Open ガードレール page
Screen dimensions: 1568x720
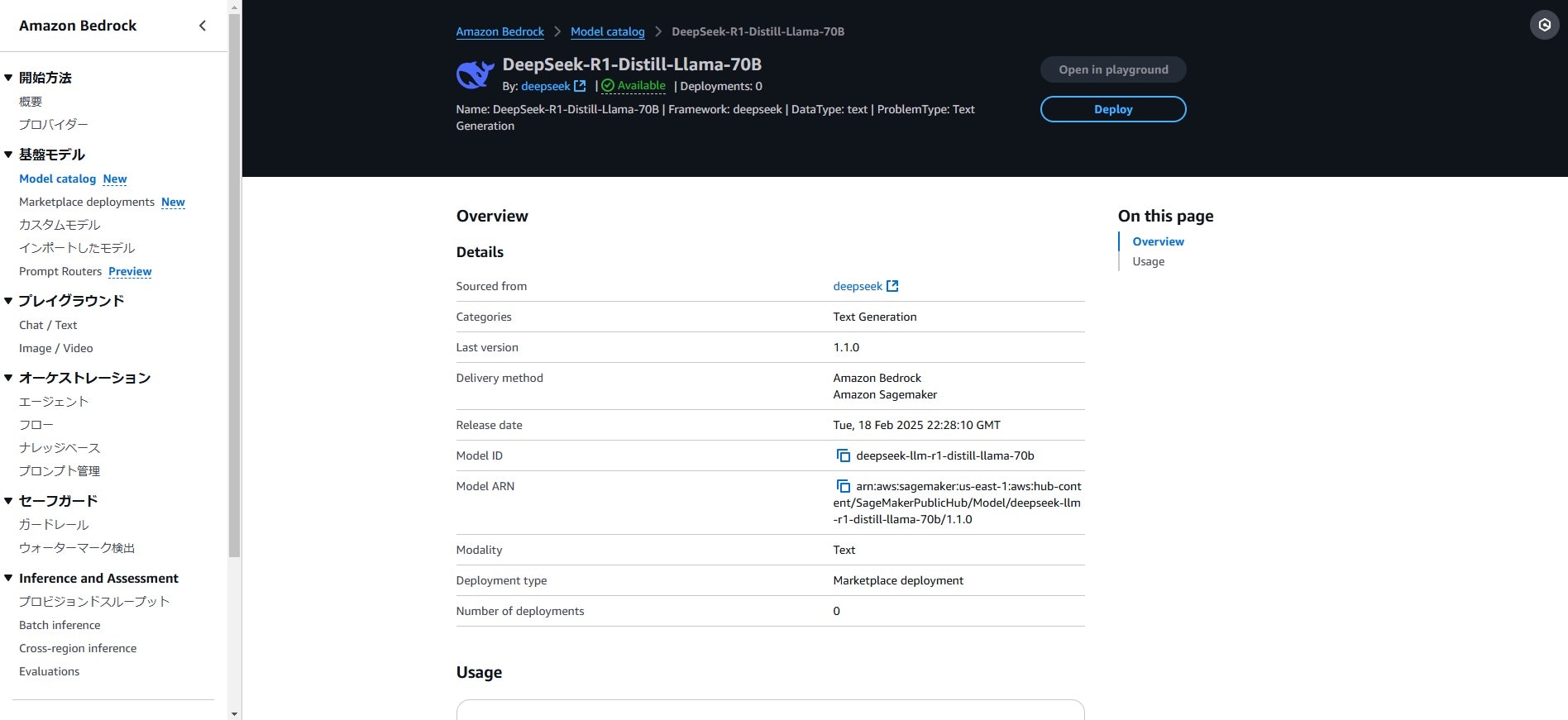point(54,525)
